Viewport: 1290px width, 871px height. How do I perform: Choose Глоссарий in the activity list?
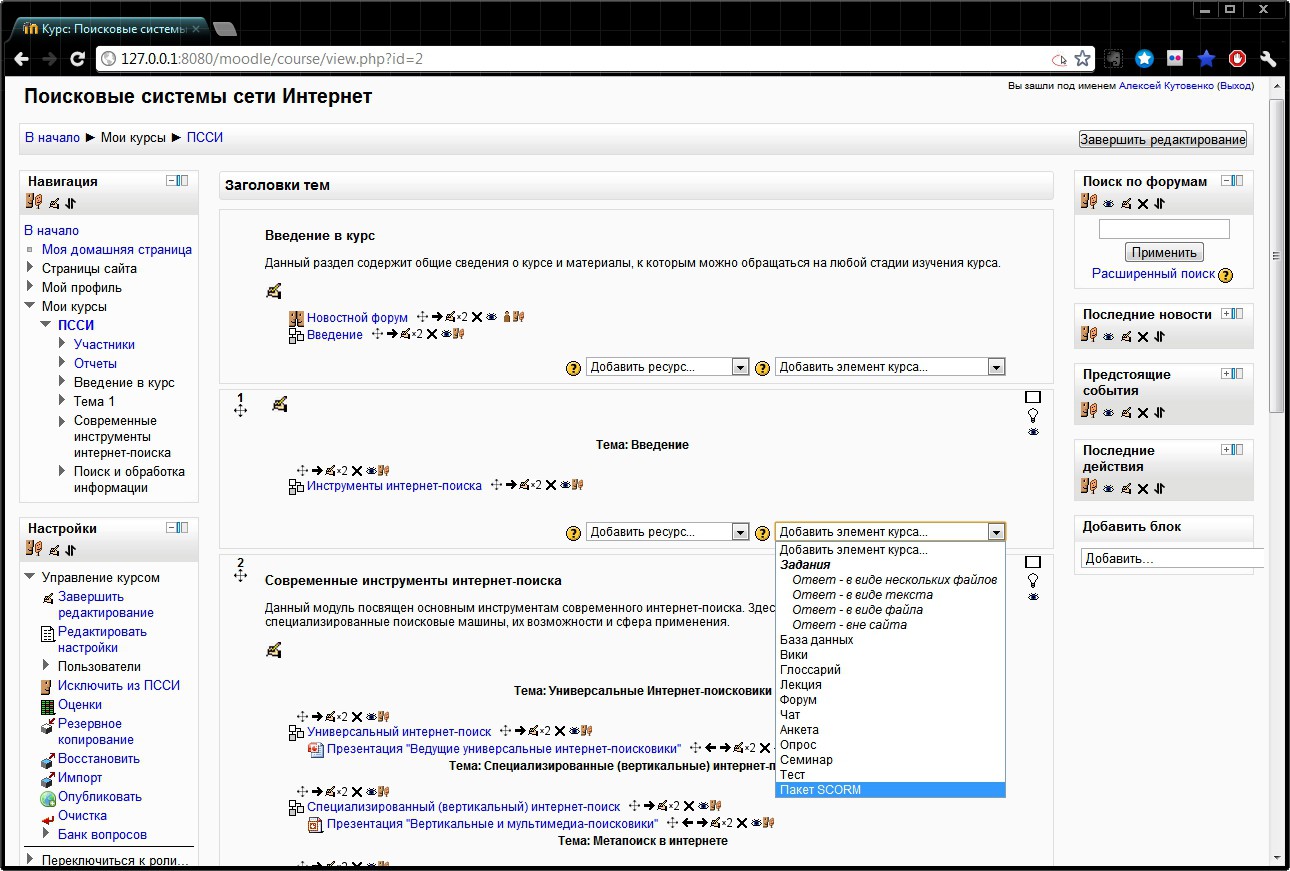[x=810, y=670]
